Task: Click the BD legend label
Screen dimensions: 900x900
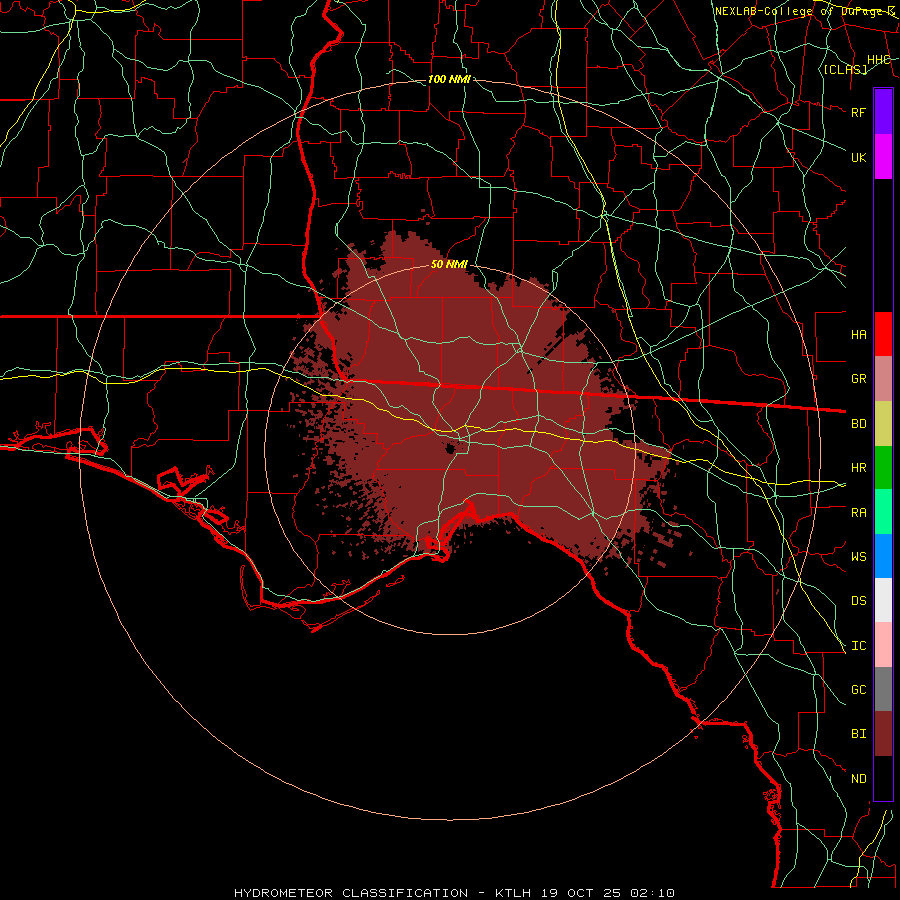Action: pyautogui.click(x=858, y=424)
